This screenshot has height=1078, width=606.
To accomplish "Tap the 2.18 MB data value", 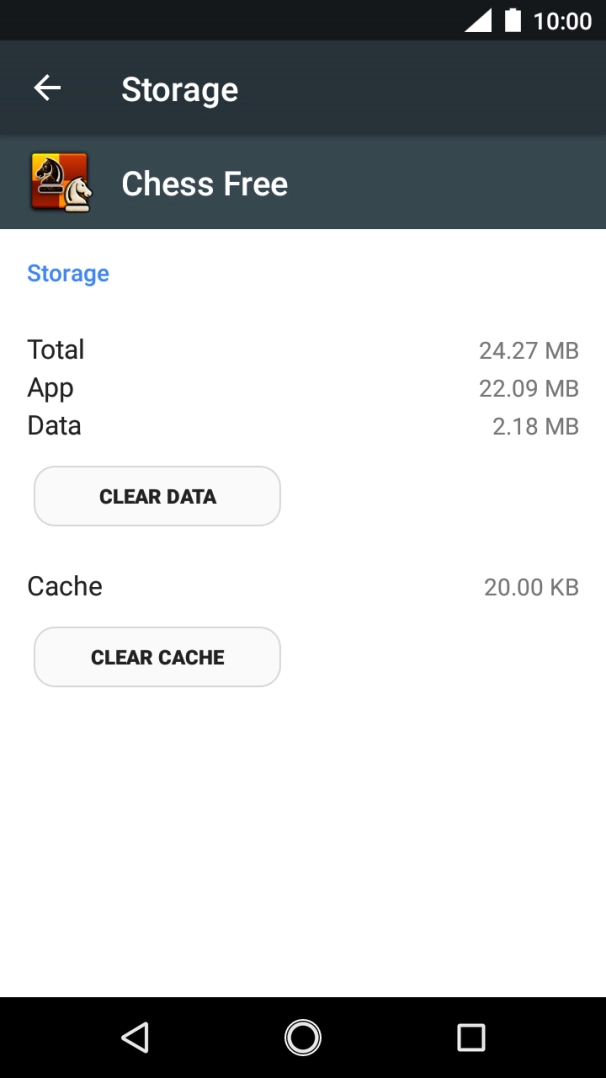I will [x=535, y=426].
